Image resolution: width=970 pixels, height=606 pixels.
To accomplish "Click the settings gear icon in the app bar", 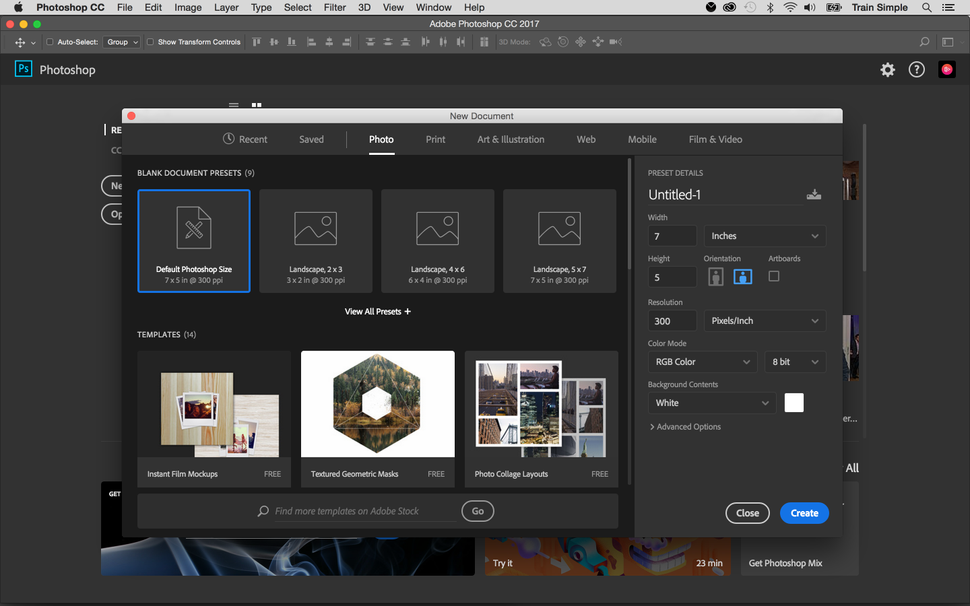I will coord(887,70).
